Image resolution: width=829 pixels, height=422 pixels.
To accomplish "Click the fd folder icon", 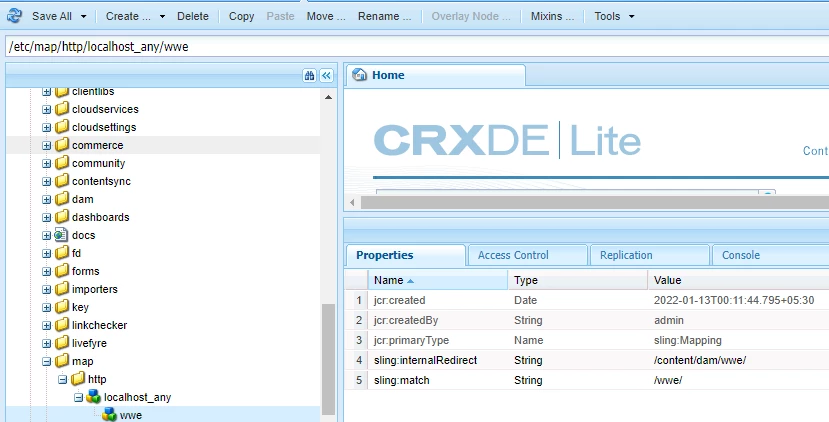I will click(x=62, y=253).
